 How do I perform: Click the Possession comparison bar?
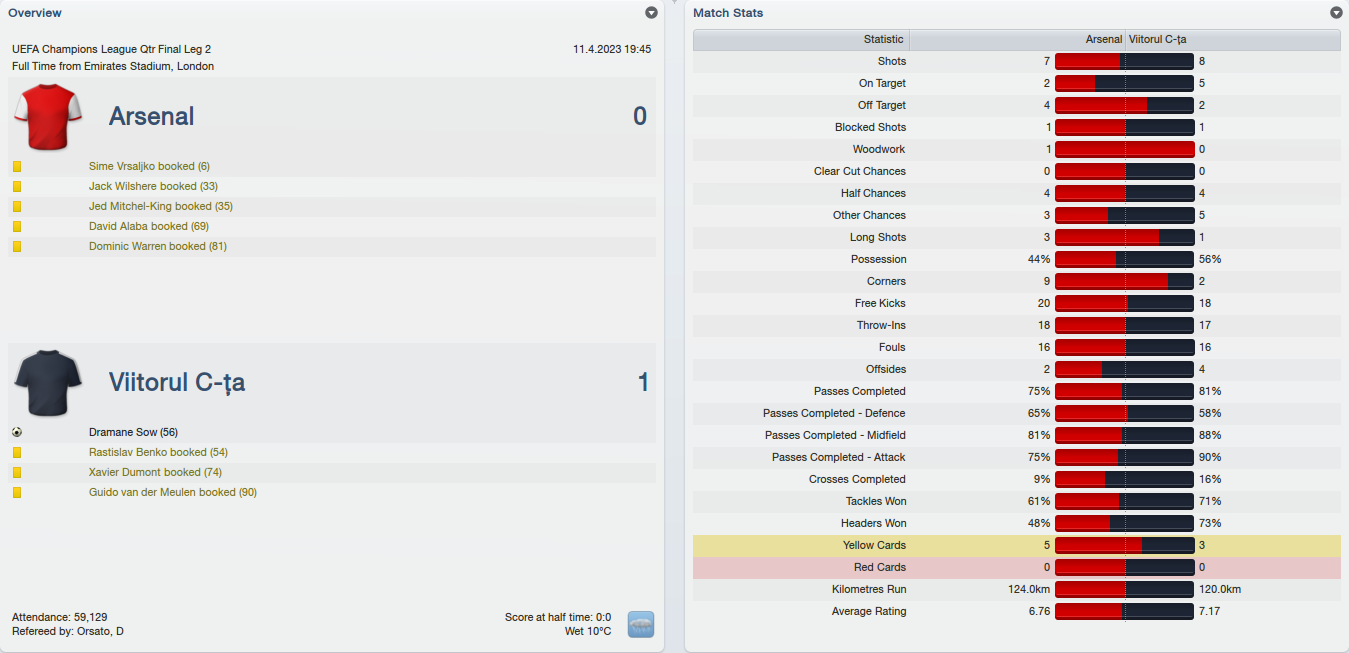pos(1124,259)
